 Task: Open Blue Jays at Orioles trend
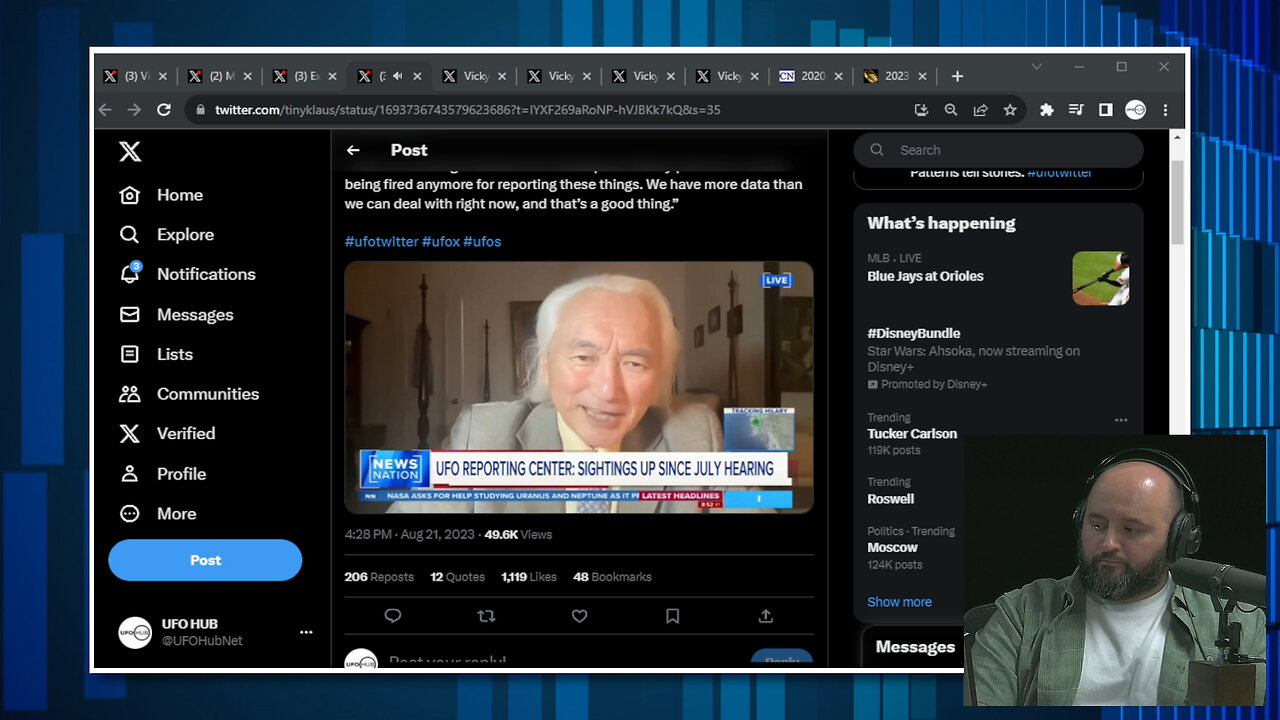pos(925,276)
